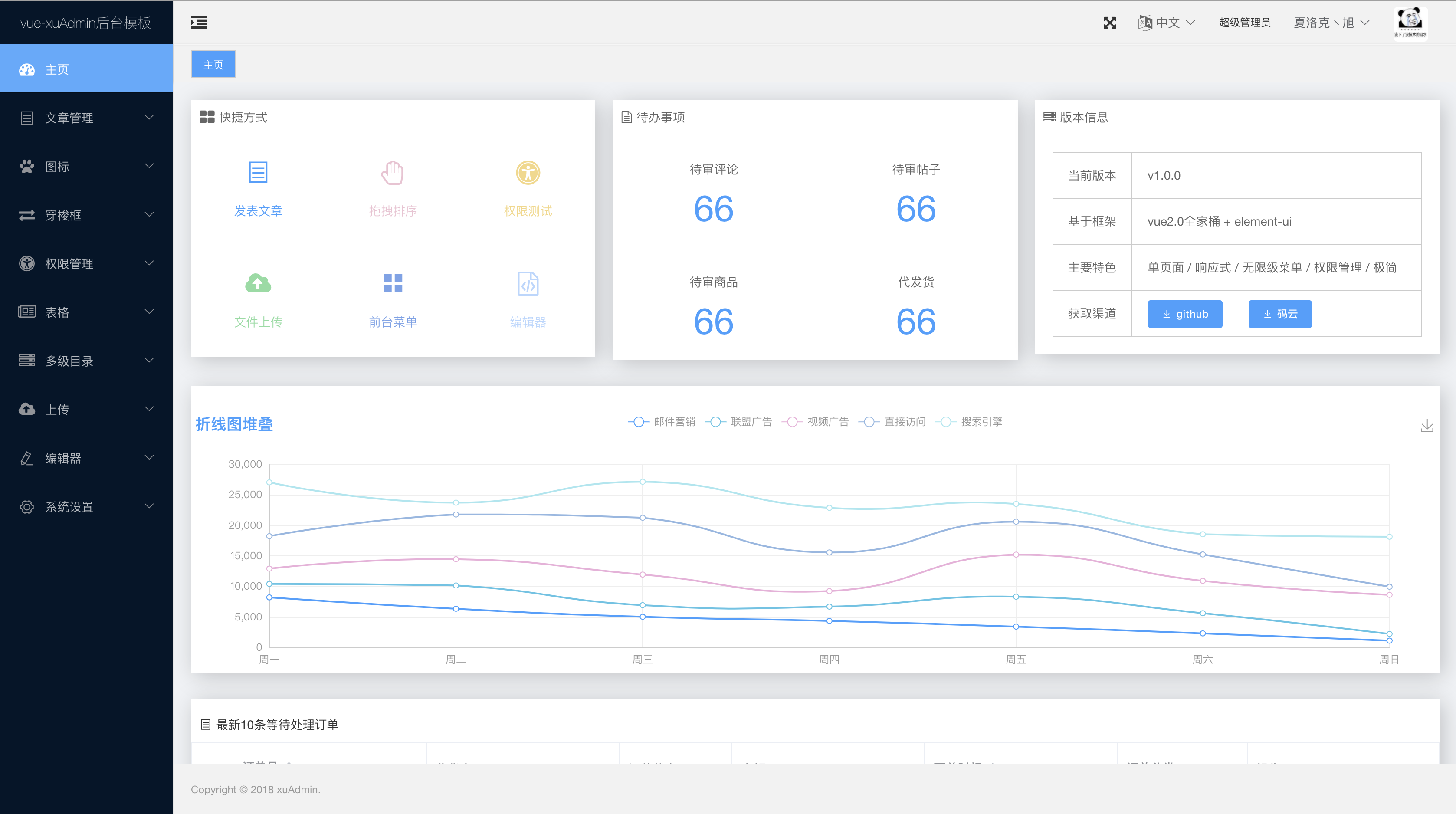Click the 码云 download button
The height and width of the screenshot is (814, 1456).
[1280, 314]
